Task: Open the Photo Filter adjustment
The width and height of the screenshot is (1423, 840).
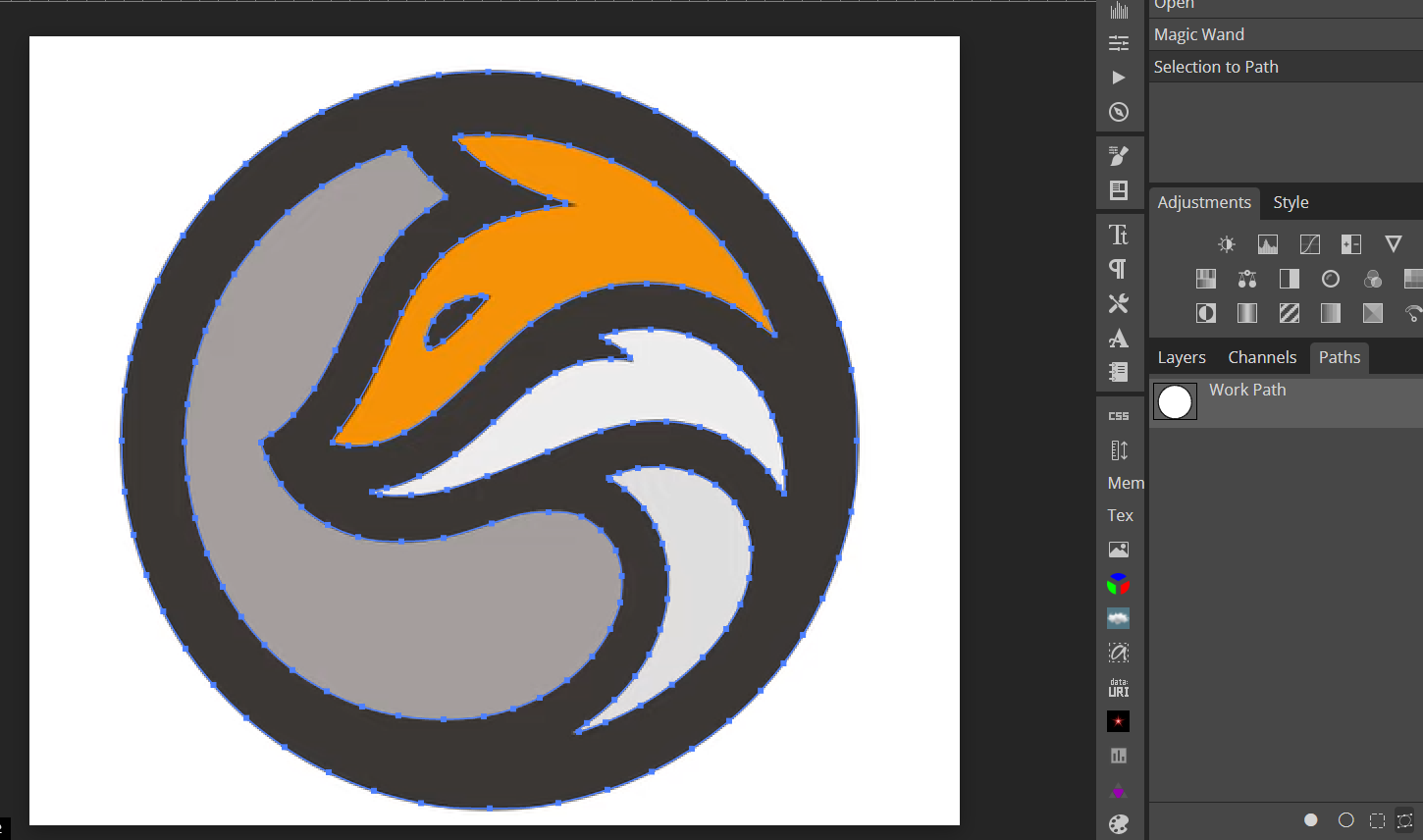Action: [x=1331, y=278]
